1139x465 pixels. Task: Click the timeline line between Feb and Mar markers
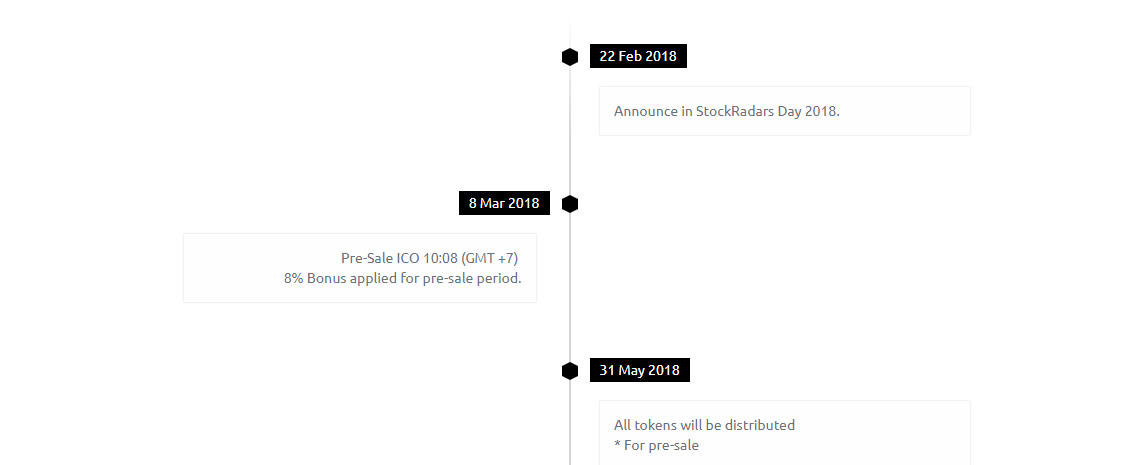[570, 131]
